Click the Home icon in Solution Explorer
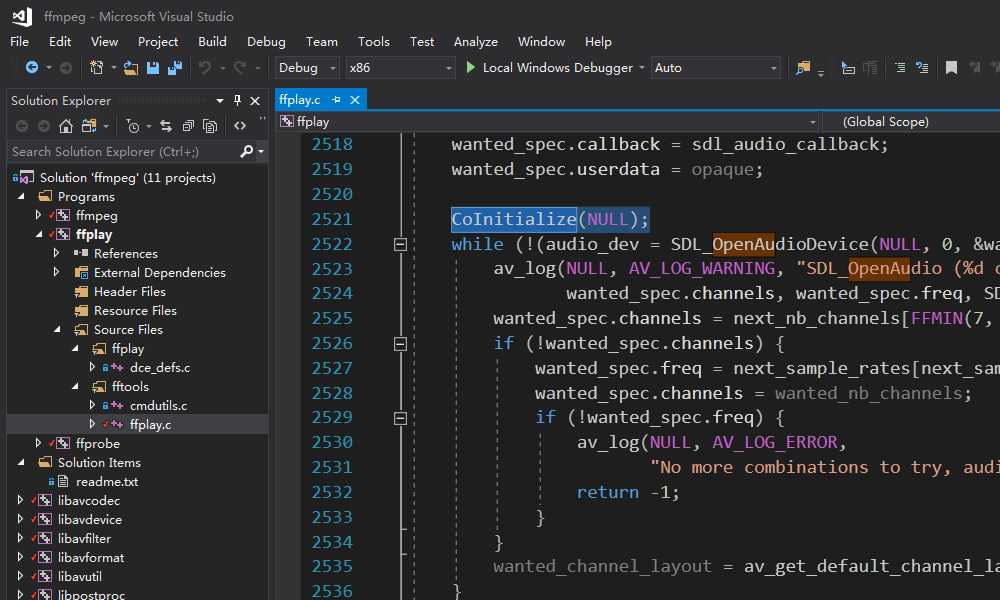Image resolution: width=1000 pixels, height=600 pixels. click(66, 126)
